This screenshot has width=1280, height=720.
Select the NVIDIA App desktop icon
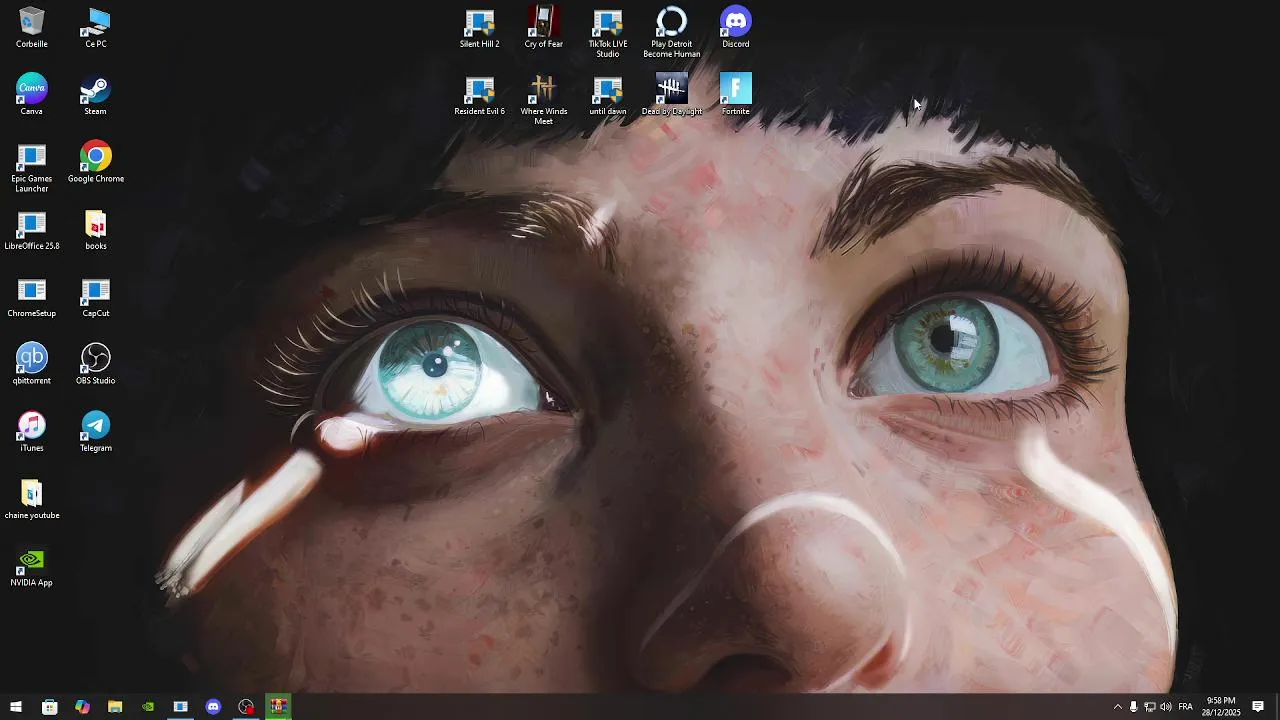tap(31, 566)
